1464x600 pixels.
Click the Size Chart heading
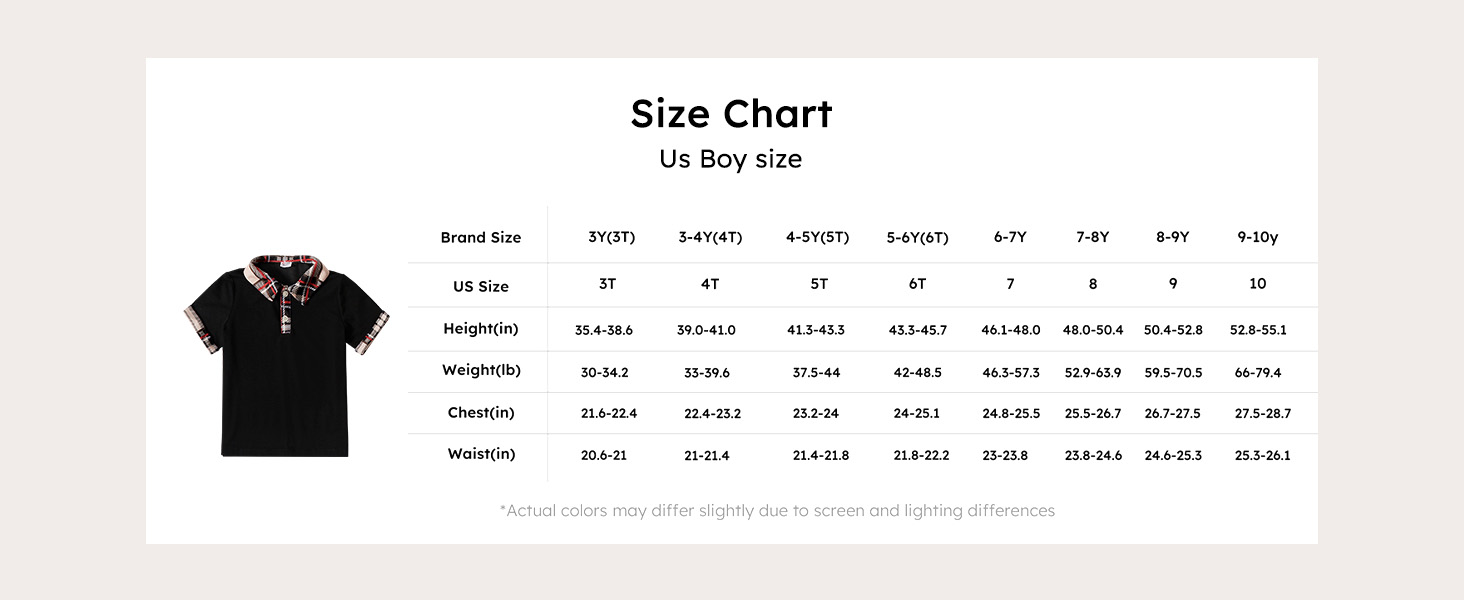coord(731,114)
